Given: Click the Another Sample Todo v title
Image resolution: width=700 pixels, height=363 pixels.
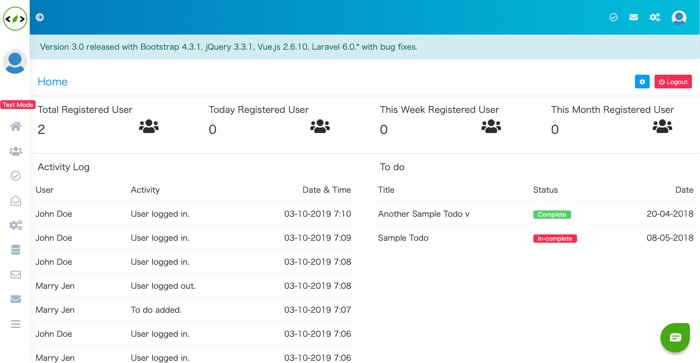Looking at the screenshot, I should pos(424,214).
